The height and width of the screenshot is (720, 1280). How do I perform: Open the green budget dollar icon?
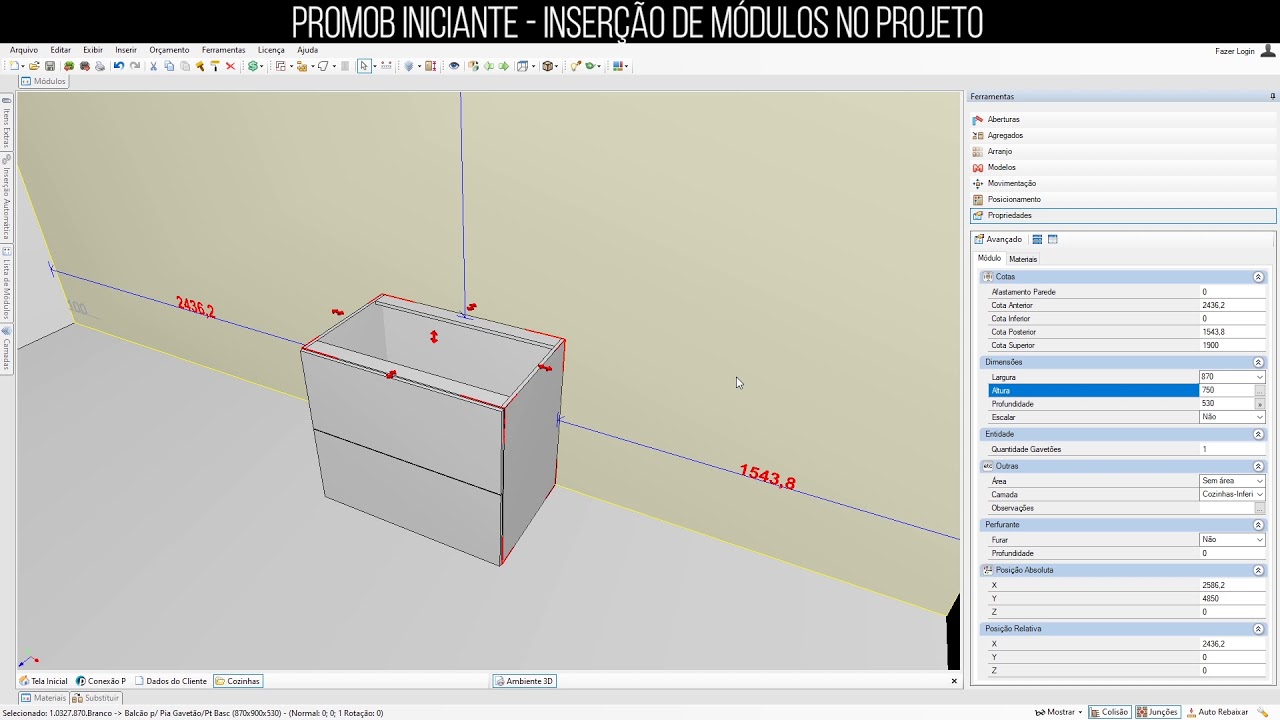(253, 66)
